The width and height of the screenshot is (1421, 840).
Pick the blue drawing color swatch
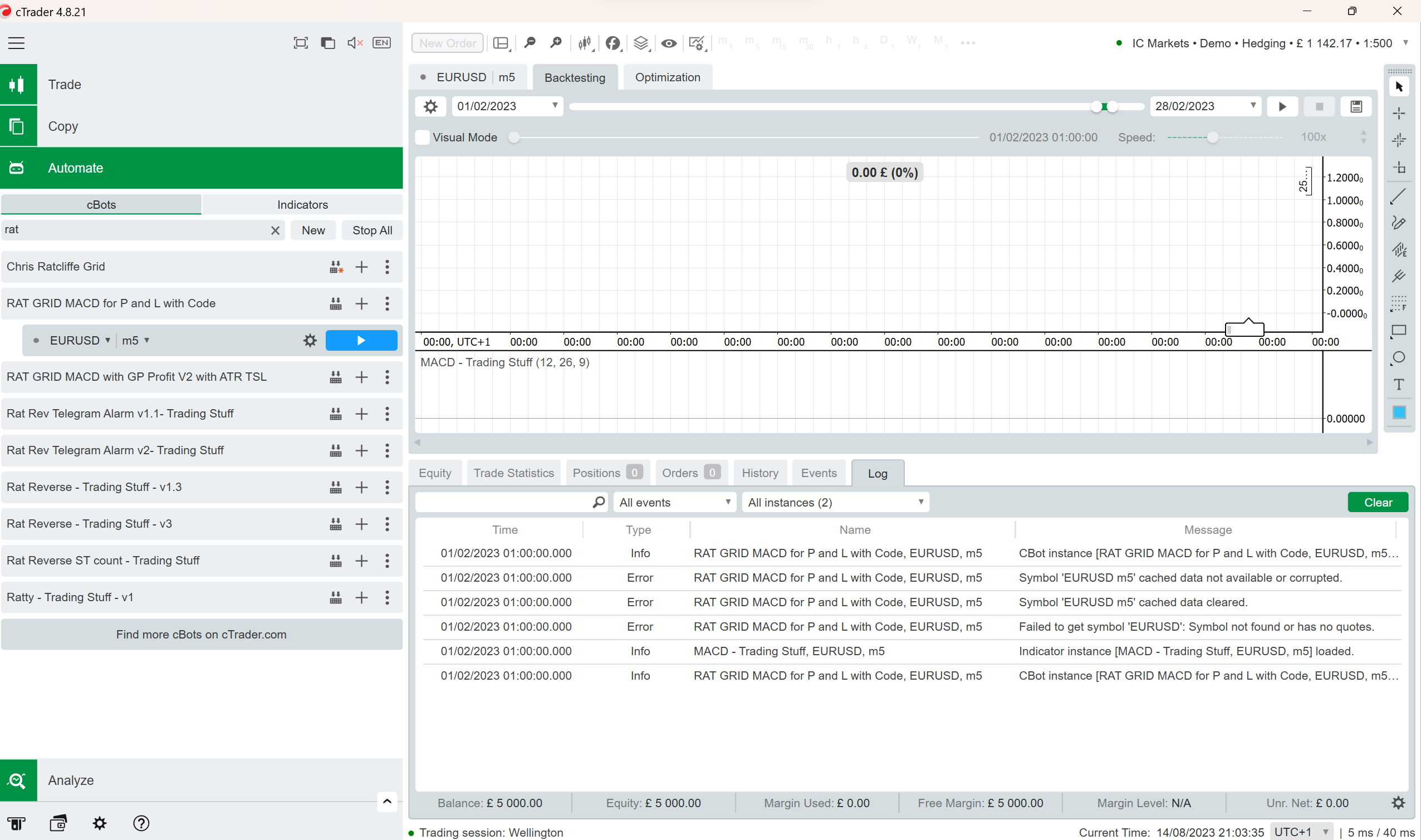coord(1399,412)
